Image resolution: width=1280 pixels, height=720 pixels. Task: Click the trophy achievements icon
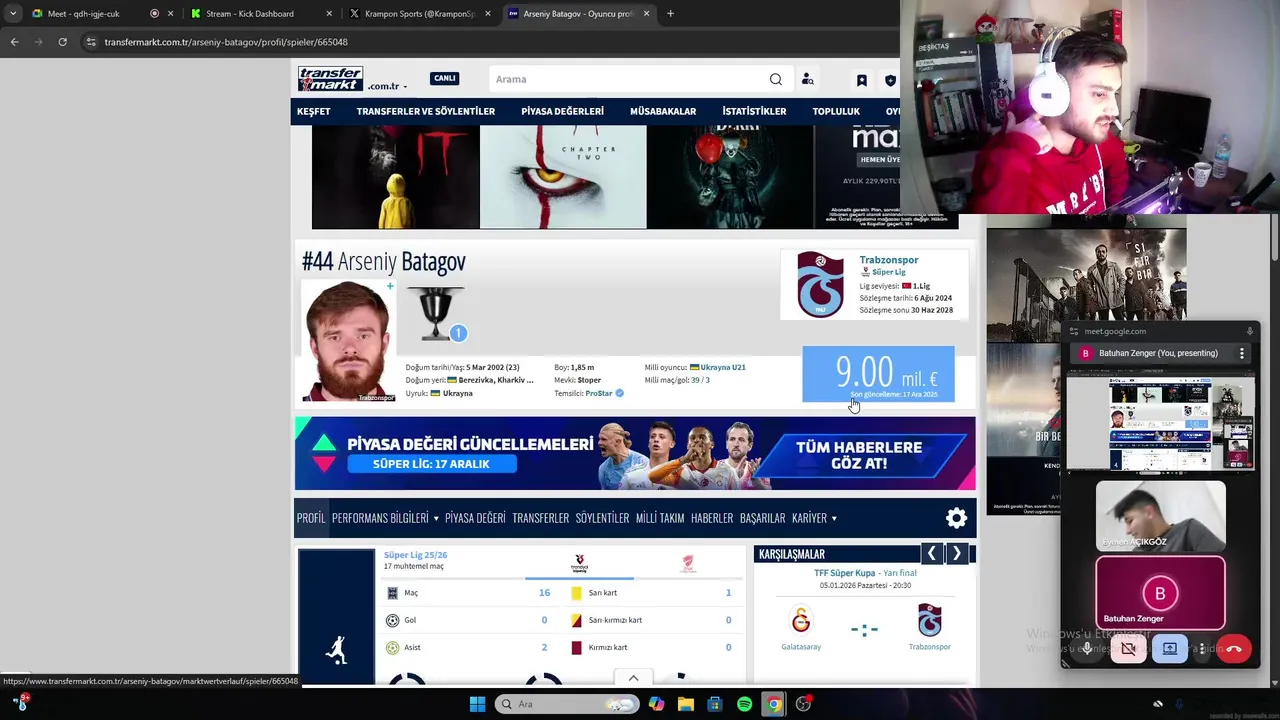[436, 314]
